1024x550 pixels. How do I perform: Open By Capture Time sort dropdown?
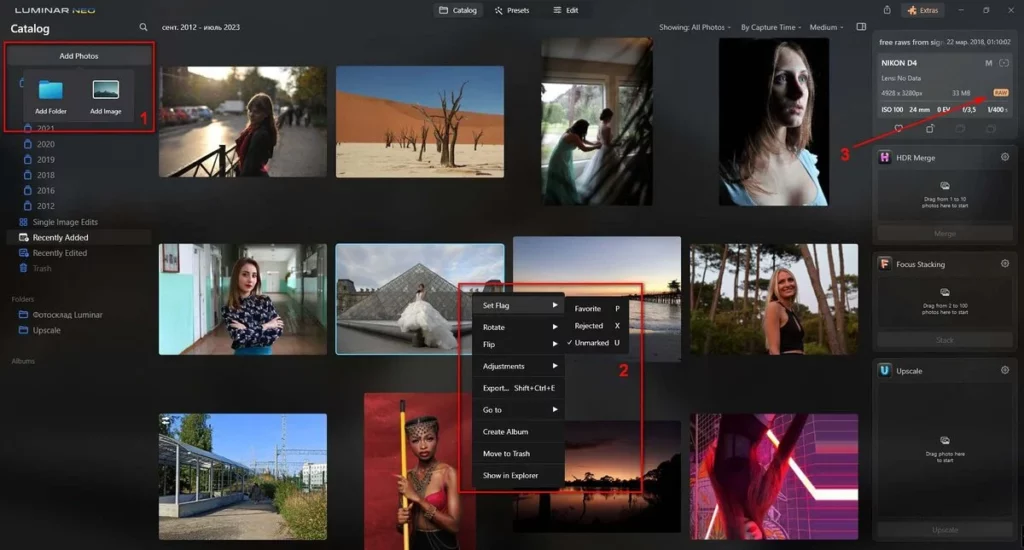point(771,27)
